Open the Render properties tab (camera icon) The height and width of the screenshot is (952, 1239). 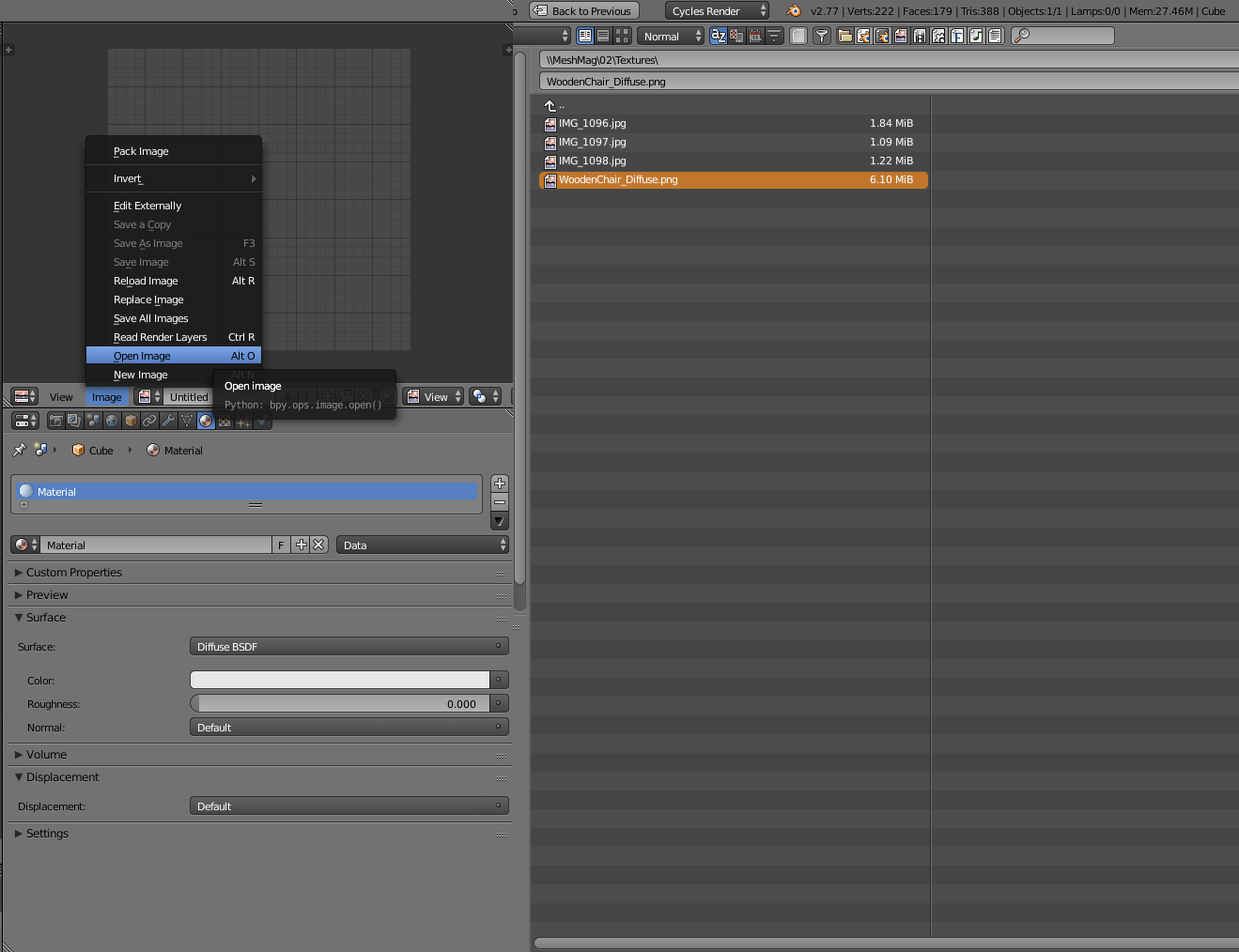(x=56, y=421)
